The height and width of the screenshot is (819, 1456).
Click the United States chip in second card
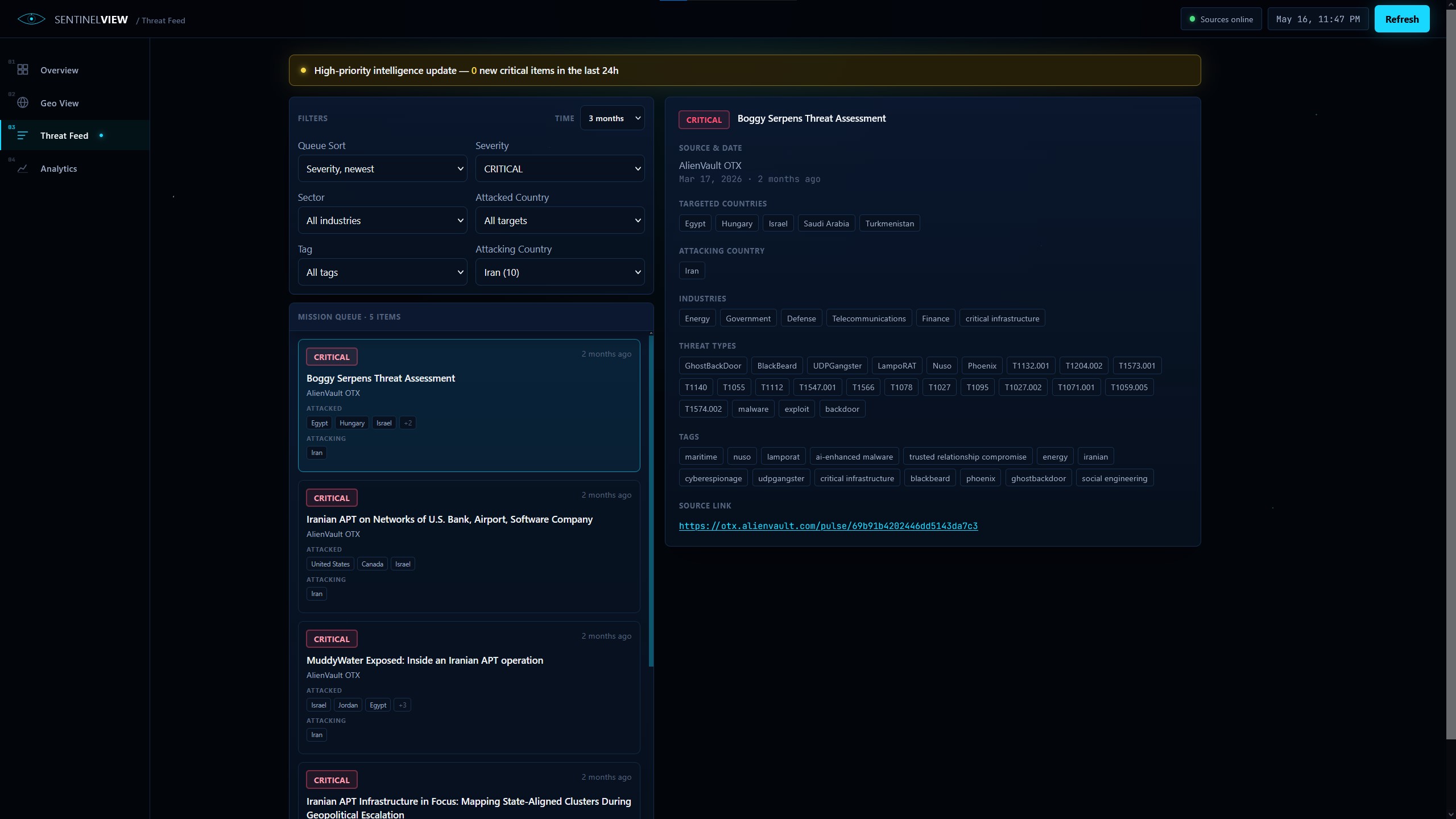[x=330, y=564]
